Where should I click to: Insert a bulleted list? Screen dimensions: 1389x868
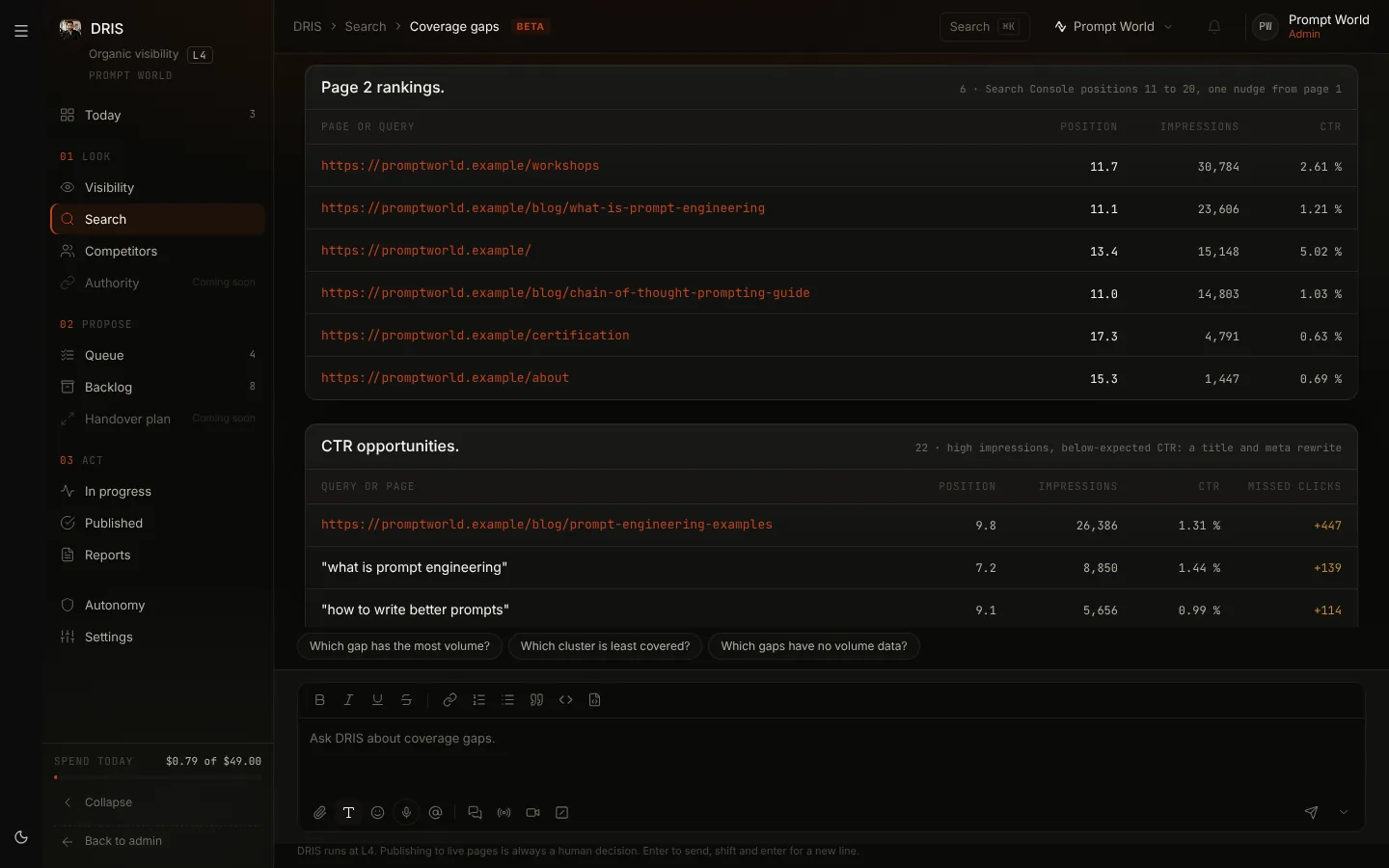click(508, 700)
